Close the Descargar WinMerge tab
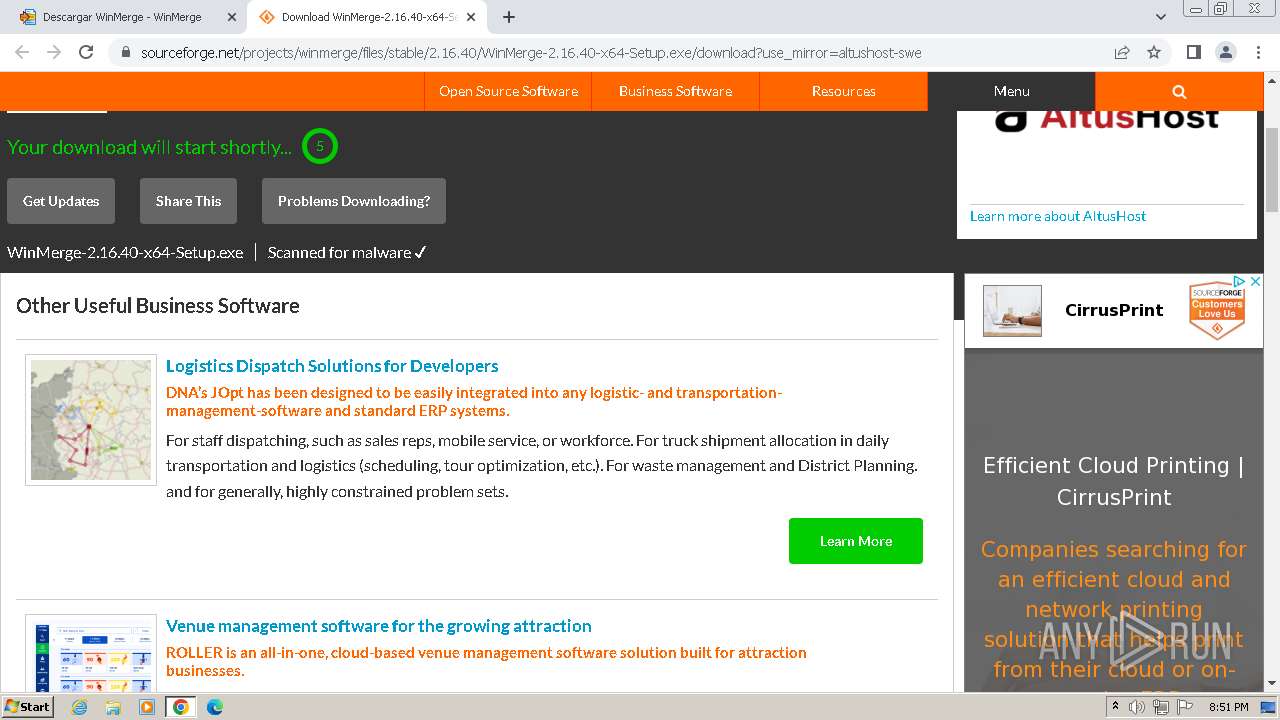The width and height of the screenshot is (1280, 720). pos(232,17)
